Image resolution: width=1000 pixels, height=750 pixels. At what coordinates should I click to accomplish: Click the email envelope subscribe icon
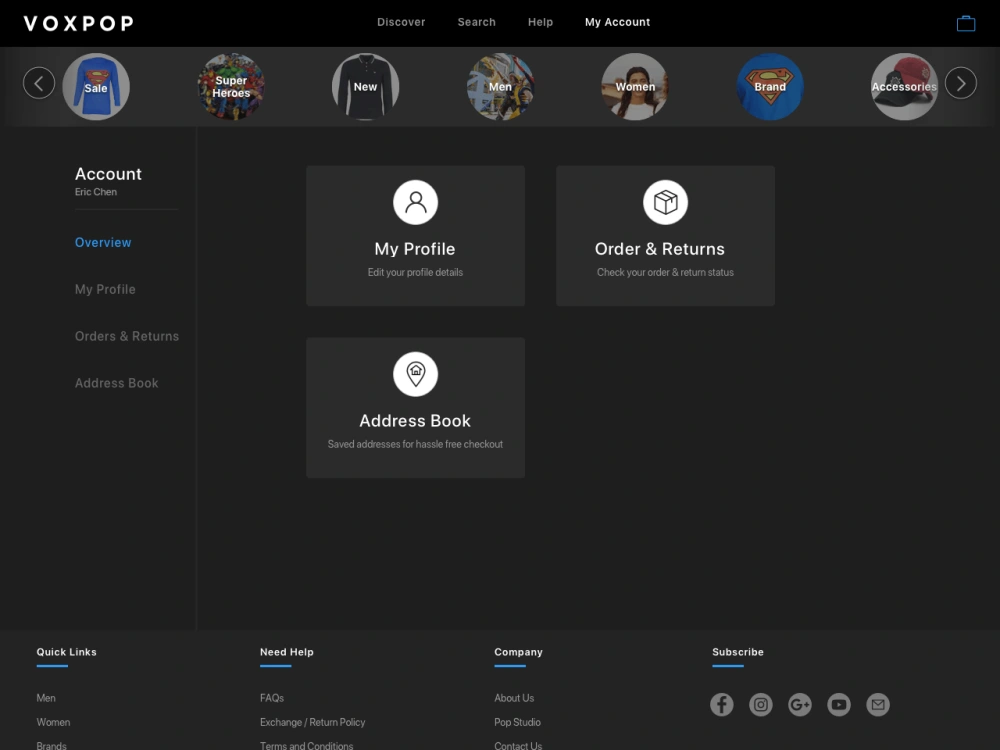pos(878,705)
